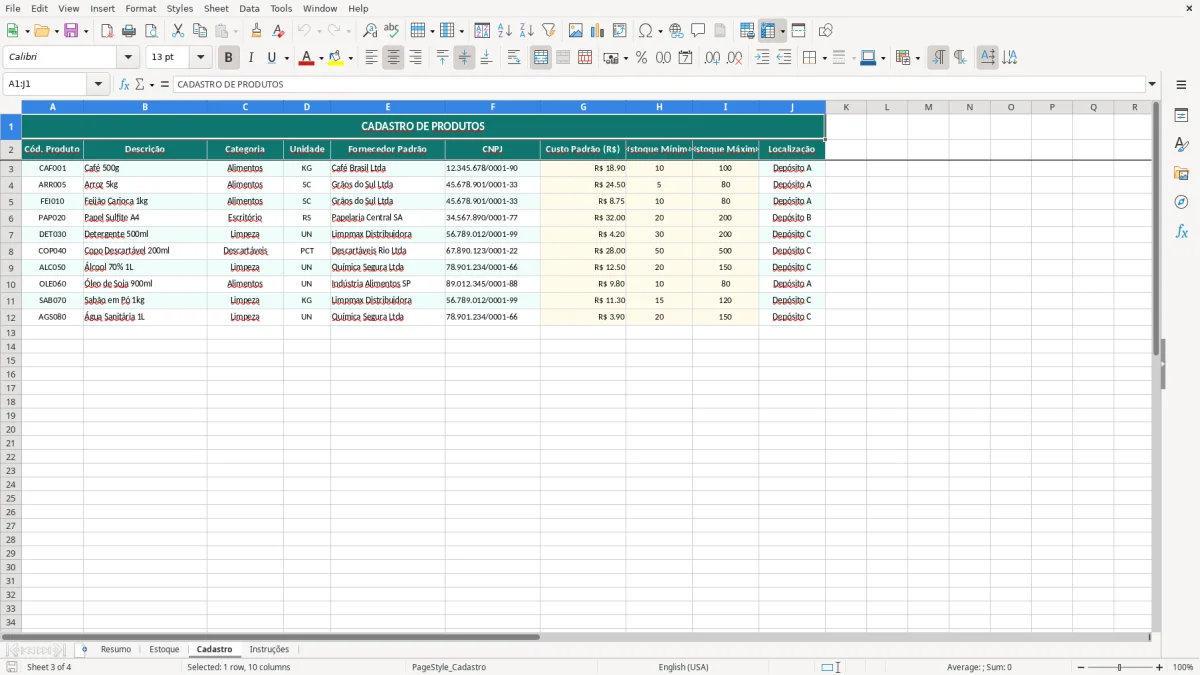Toggle Wrap Text

pyautogui.click(x=514, y=58)
